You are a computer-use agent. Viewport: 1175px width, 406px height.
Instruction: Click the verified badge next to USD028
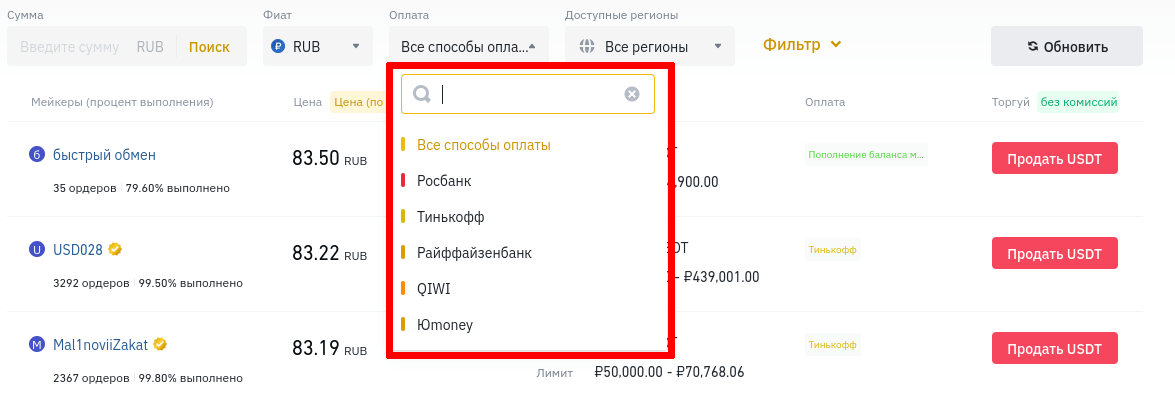click(116, 249)
